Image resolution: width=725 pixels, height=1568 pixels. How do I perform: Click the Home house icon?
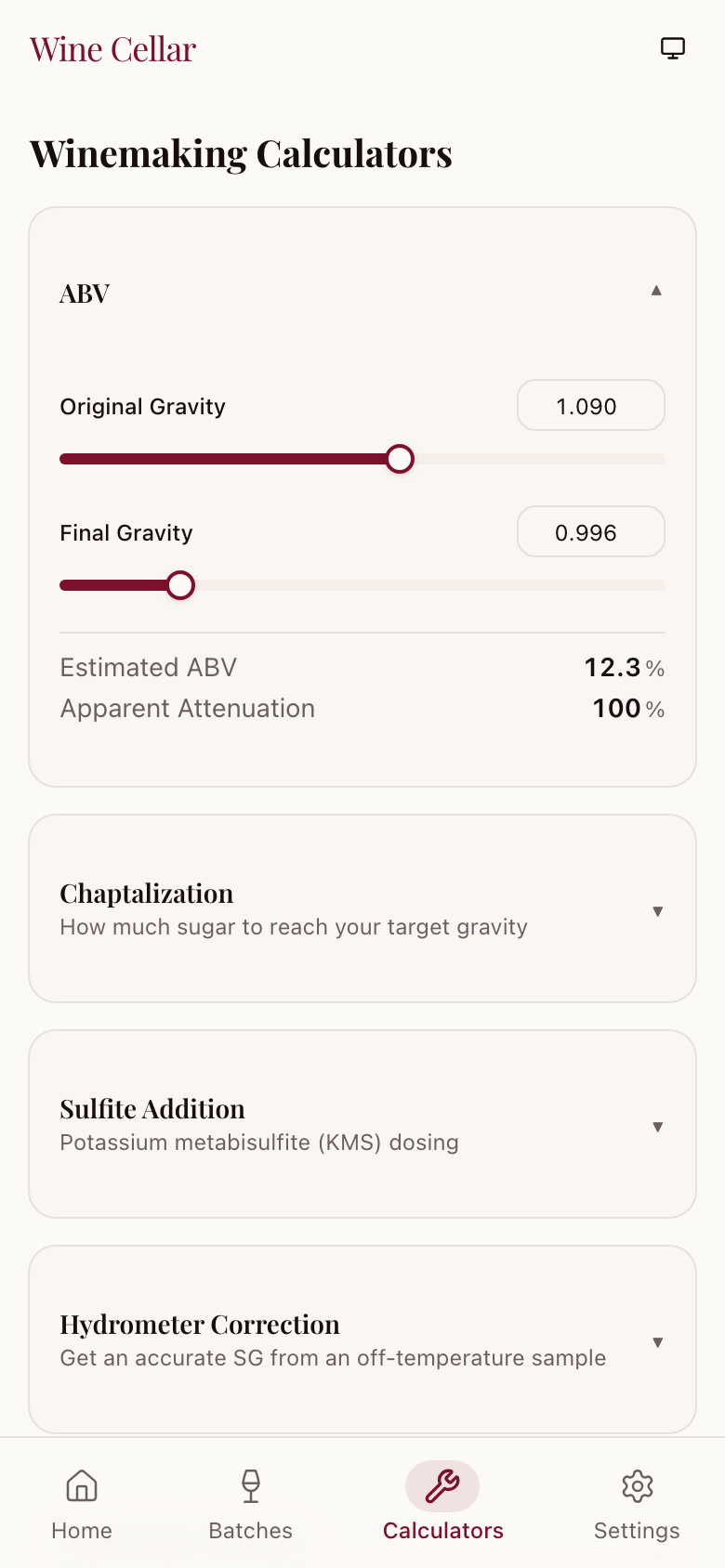(x=82, y=1485)
